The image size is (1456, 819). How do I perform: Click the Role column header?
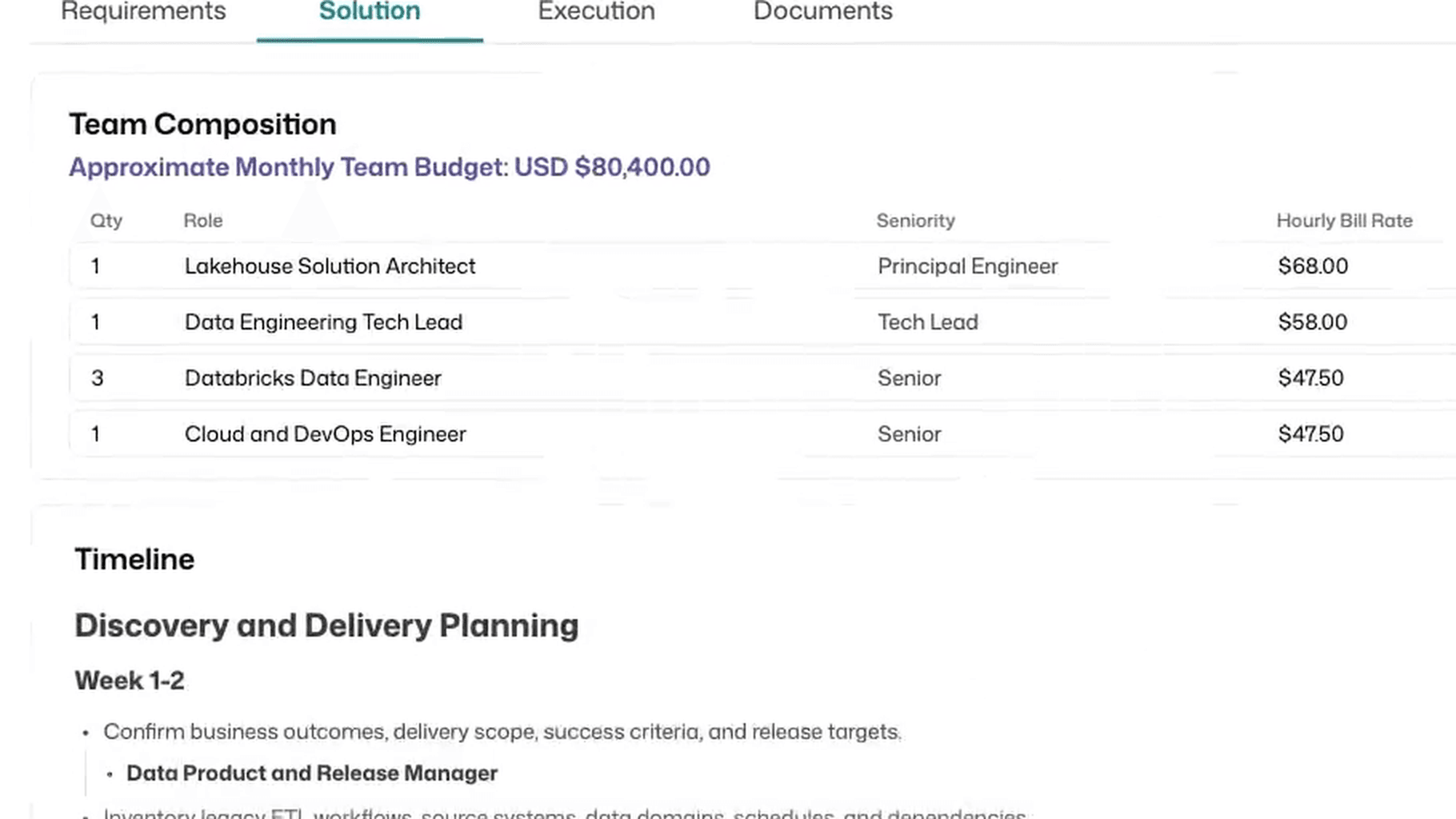[203, 221]
